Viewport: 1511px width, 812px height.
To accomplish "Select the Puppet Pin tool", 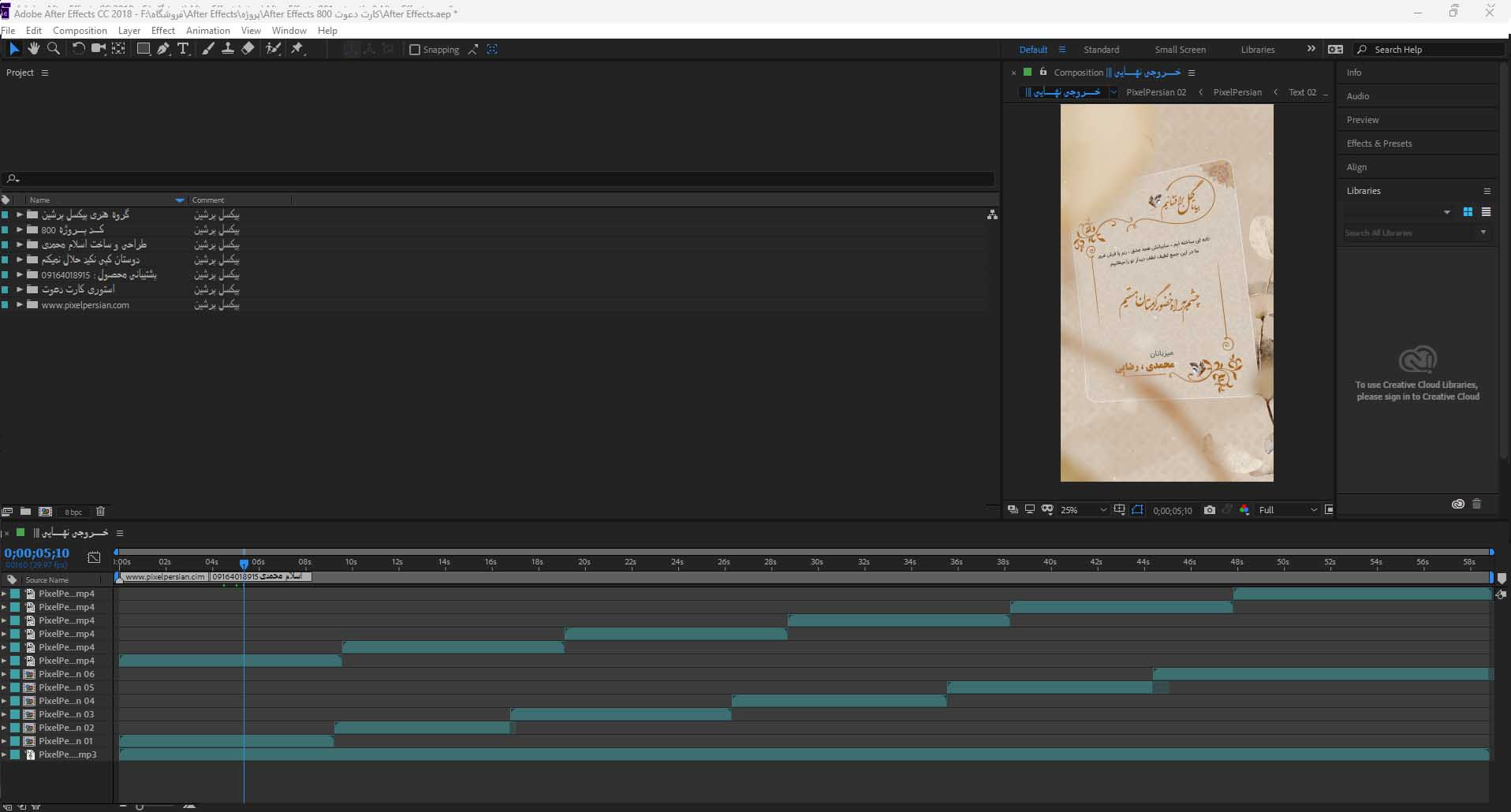I will 297,49.
